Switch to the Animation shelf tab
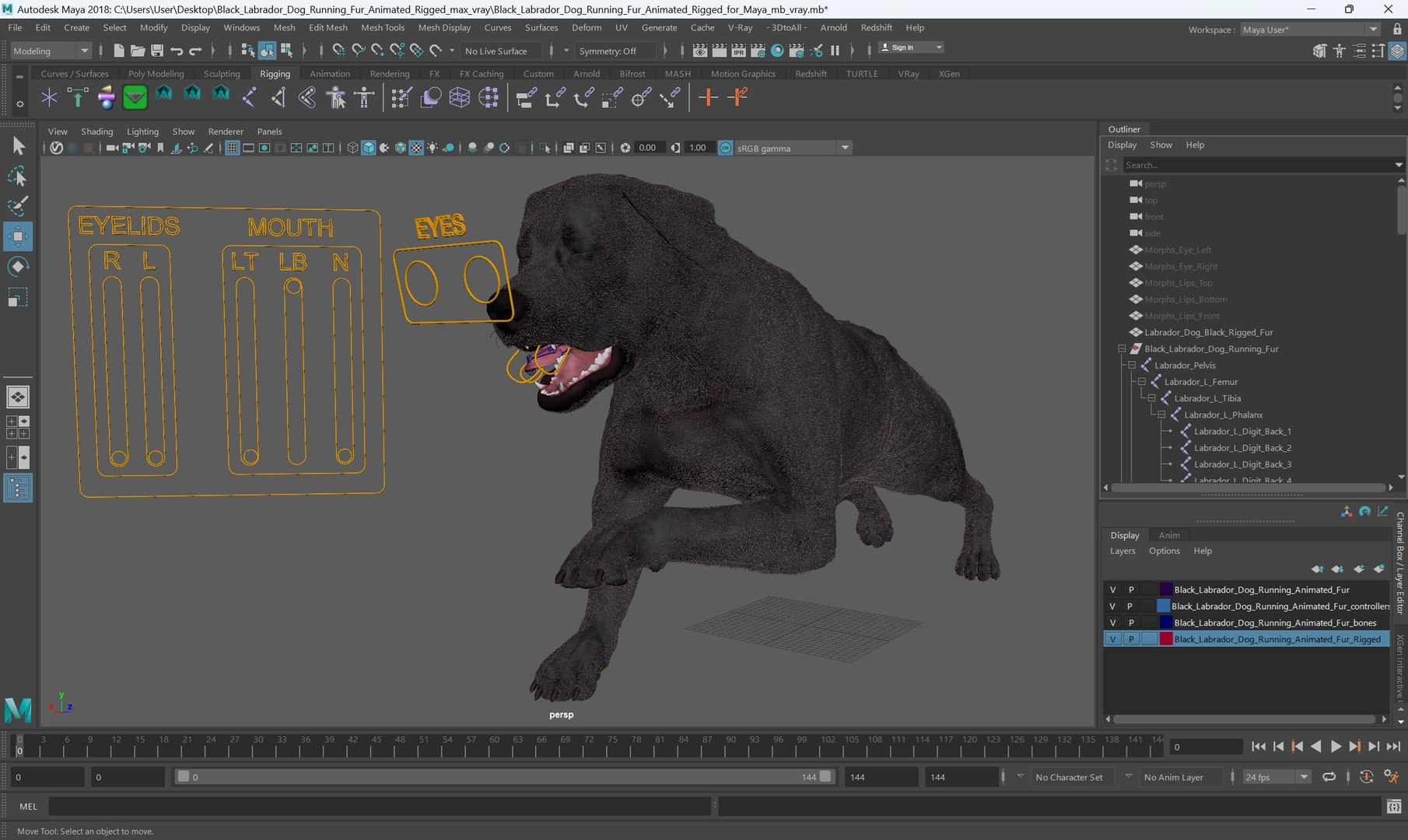This screenshot has height=840, width=1408. tap(330, 74)
